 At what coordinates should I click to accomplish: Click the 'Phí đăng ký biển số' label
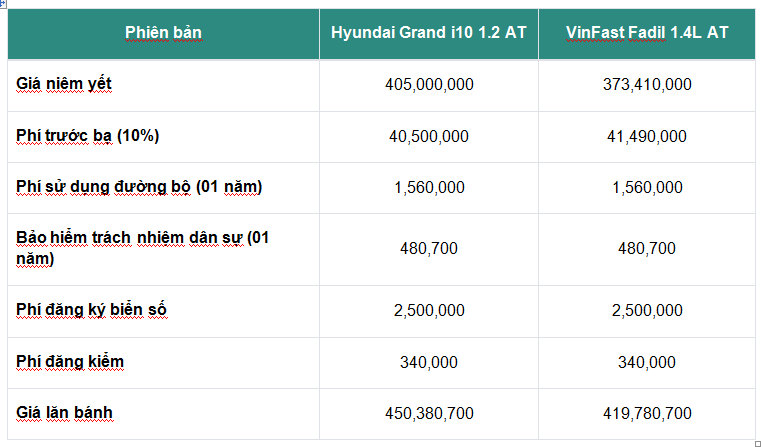click(x=91, y=310)
